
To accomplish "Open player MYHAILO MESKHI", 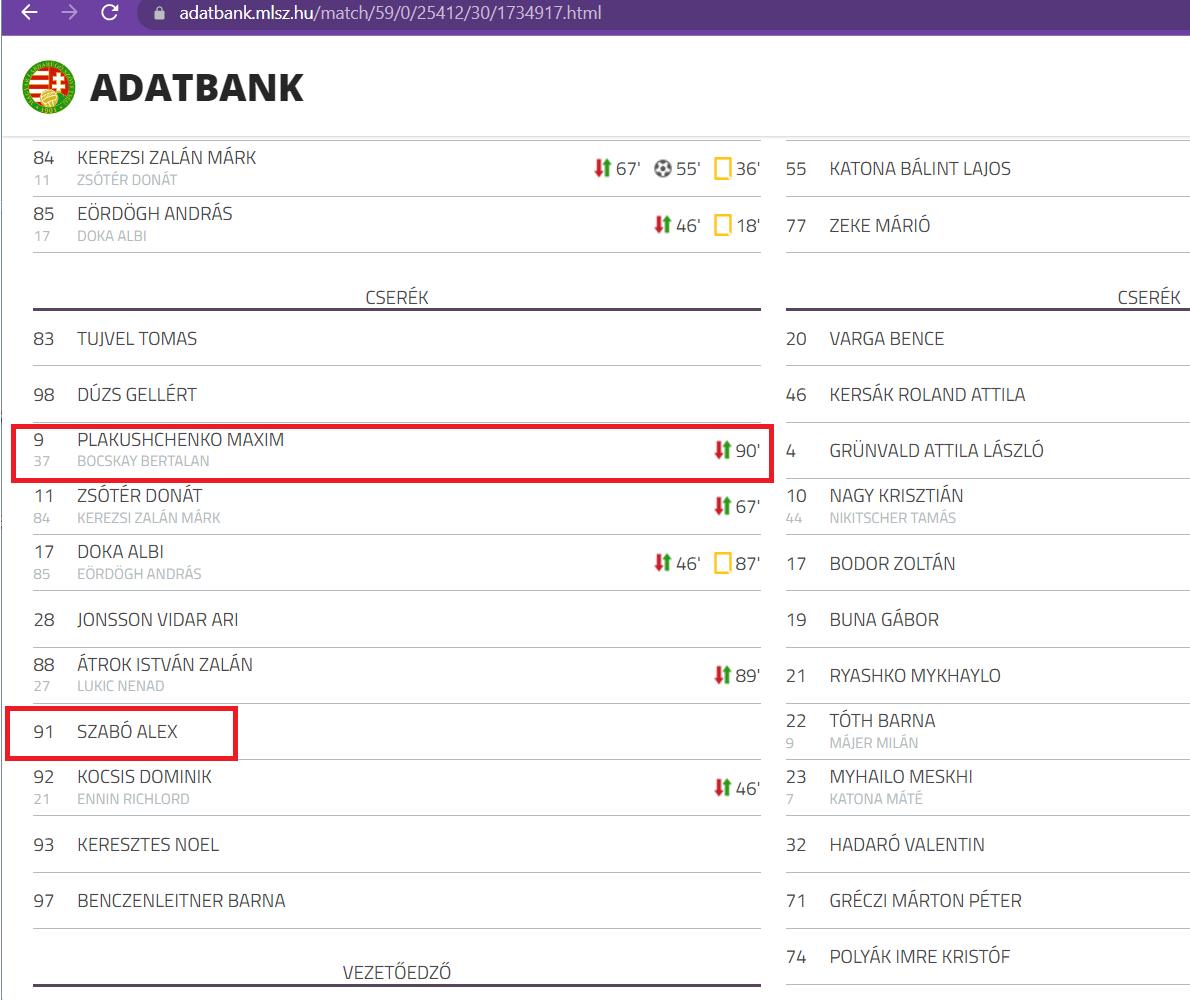I will click(x=900, y=777).
